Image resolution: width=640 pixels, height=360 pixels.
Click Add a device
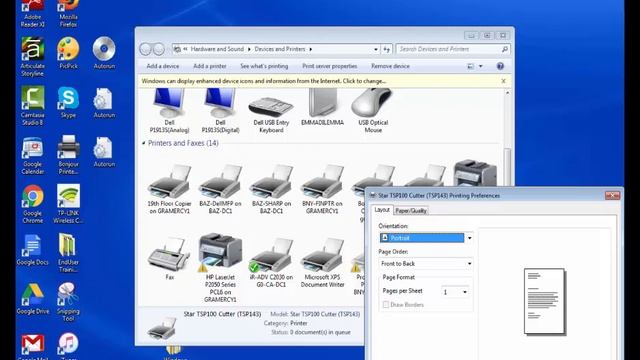162,66
